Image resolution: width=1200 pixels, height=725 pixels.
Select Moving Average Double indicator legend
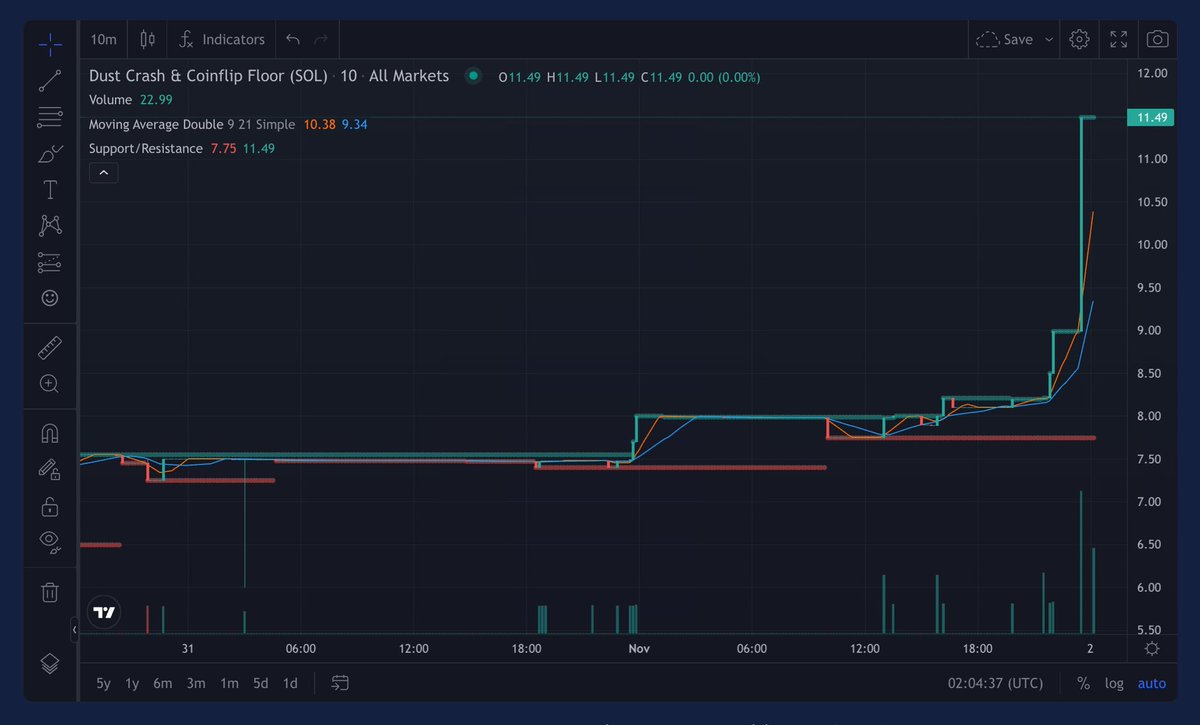coord(192,124)
